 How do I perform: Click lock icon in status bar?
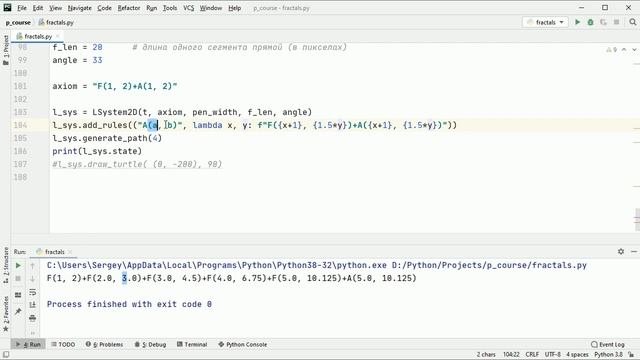coord(631,355)
